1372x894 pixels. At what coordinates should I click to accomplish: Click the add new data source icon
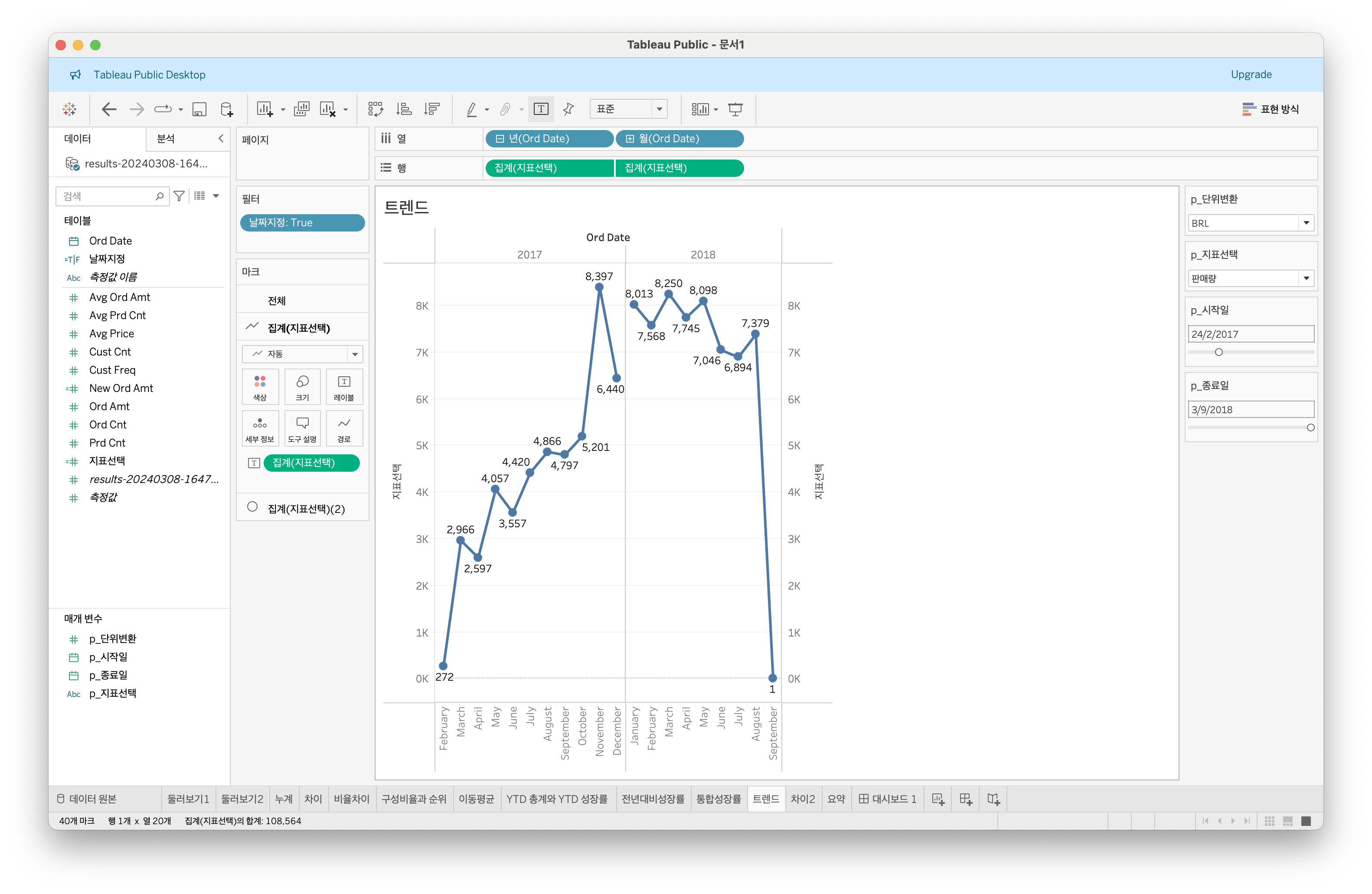point(227,109)
